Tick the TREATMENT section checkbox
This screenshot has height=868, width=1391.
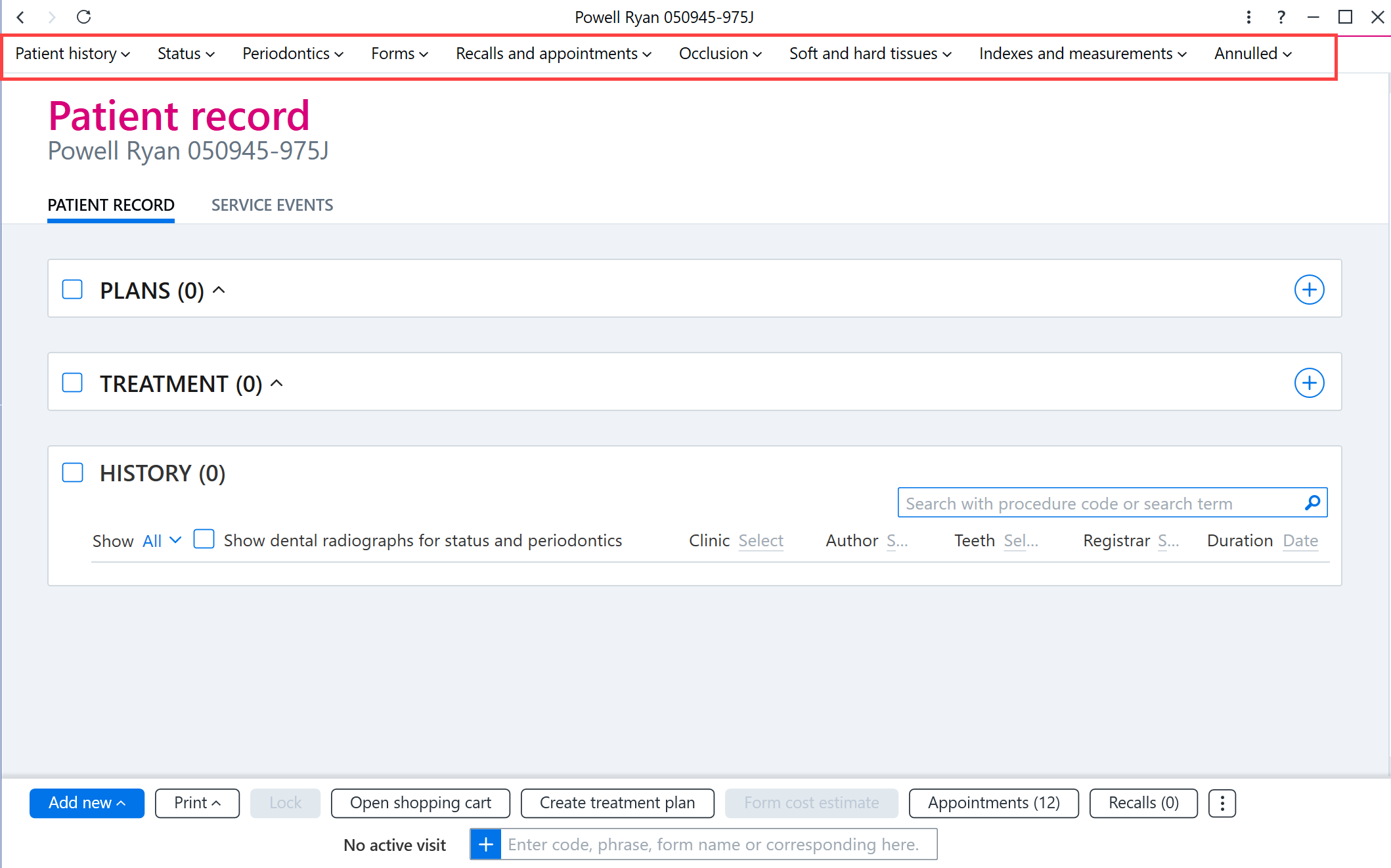[x=72, y=383]
